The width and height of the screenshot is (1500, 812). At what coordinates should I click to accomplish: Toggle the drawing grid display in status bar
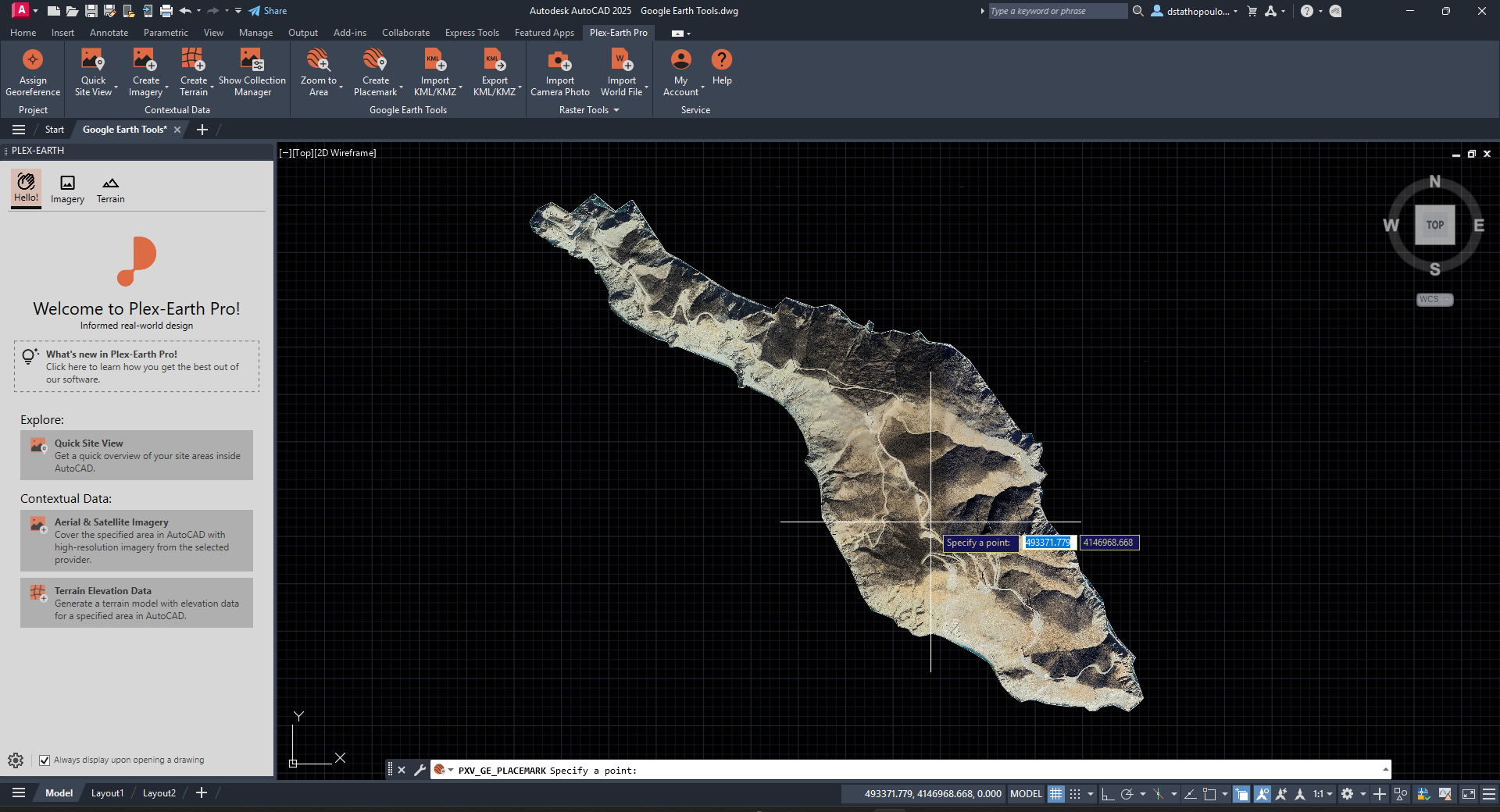click(x=1056, y=794)
